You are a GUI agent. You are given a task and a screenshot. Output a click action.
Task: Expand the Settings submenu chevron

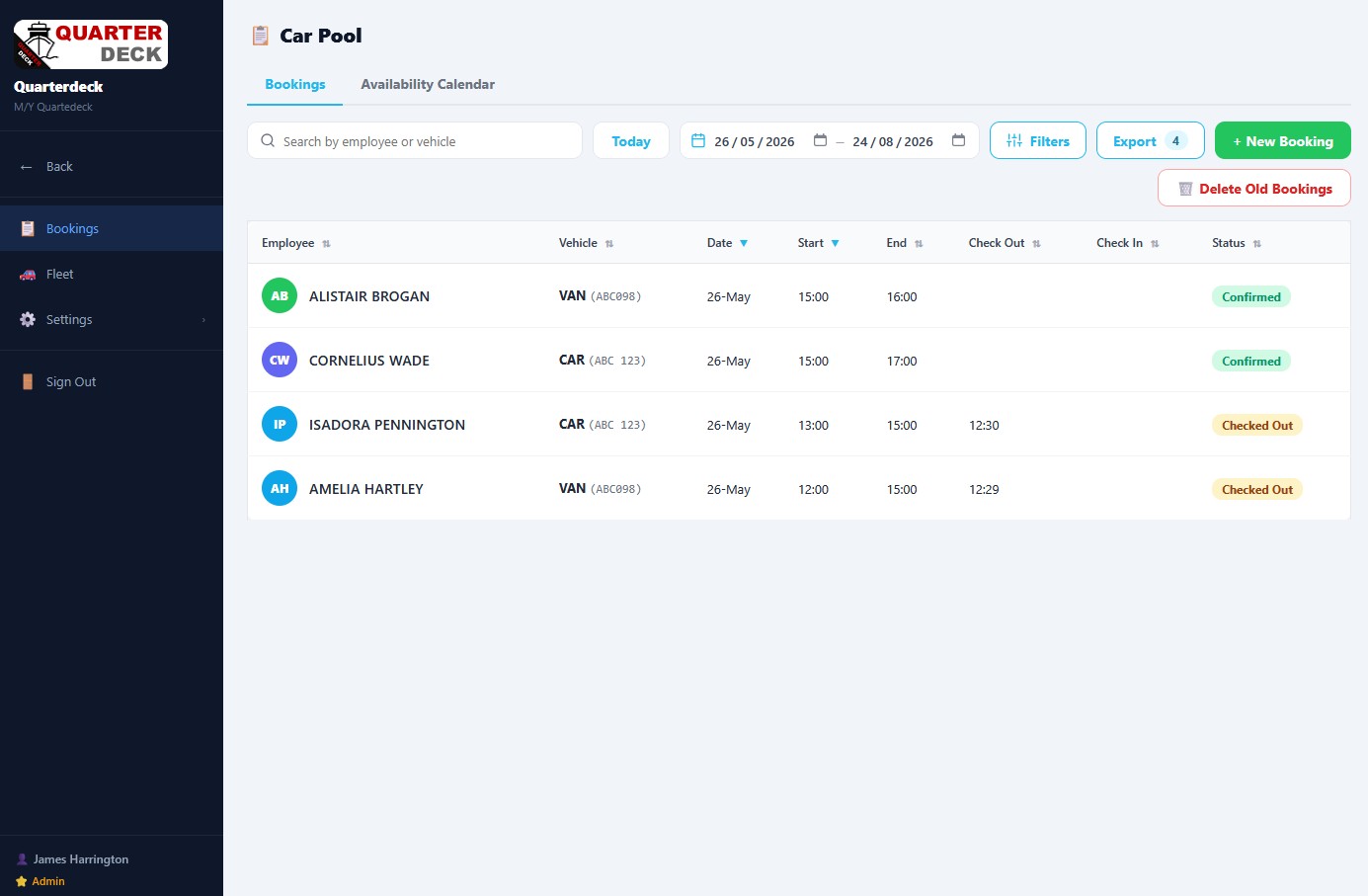[x=203, y=320]
